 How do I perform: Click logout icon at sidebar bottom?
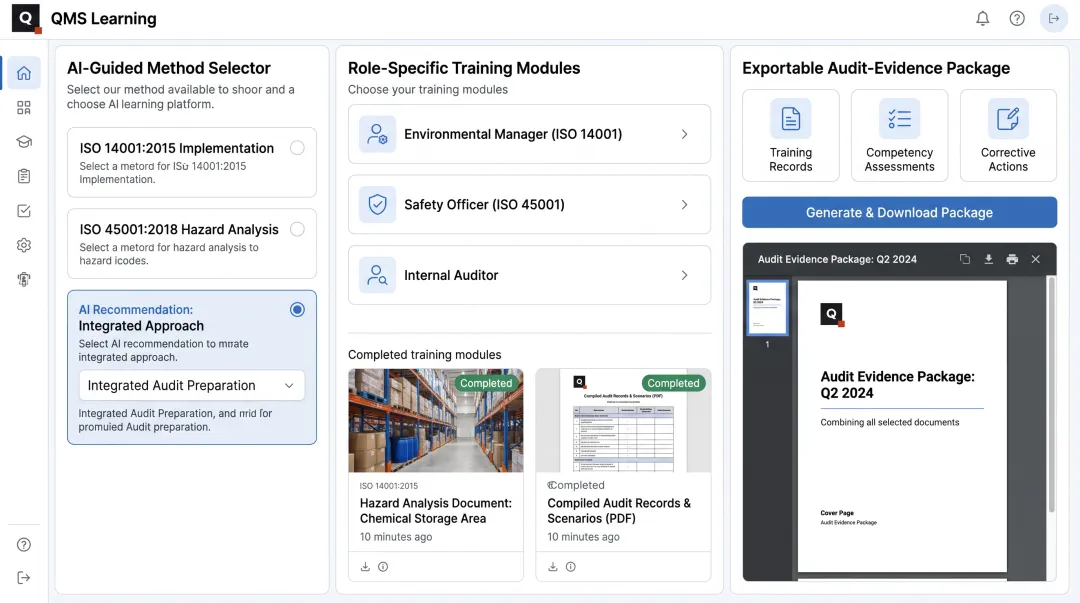pyautogui.click(x=24, y=578)
